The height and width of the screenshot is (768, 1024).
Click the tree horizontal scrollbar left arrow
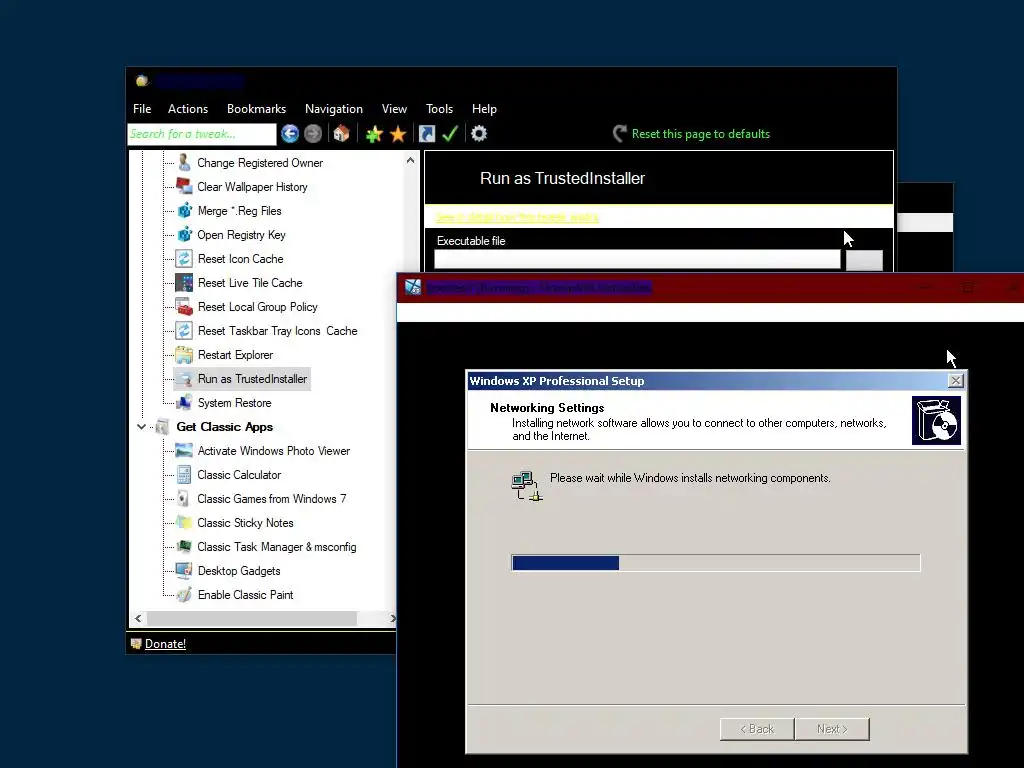[x=138, y=618]
